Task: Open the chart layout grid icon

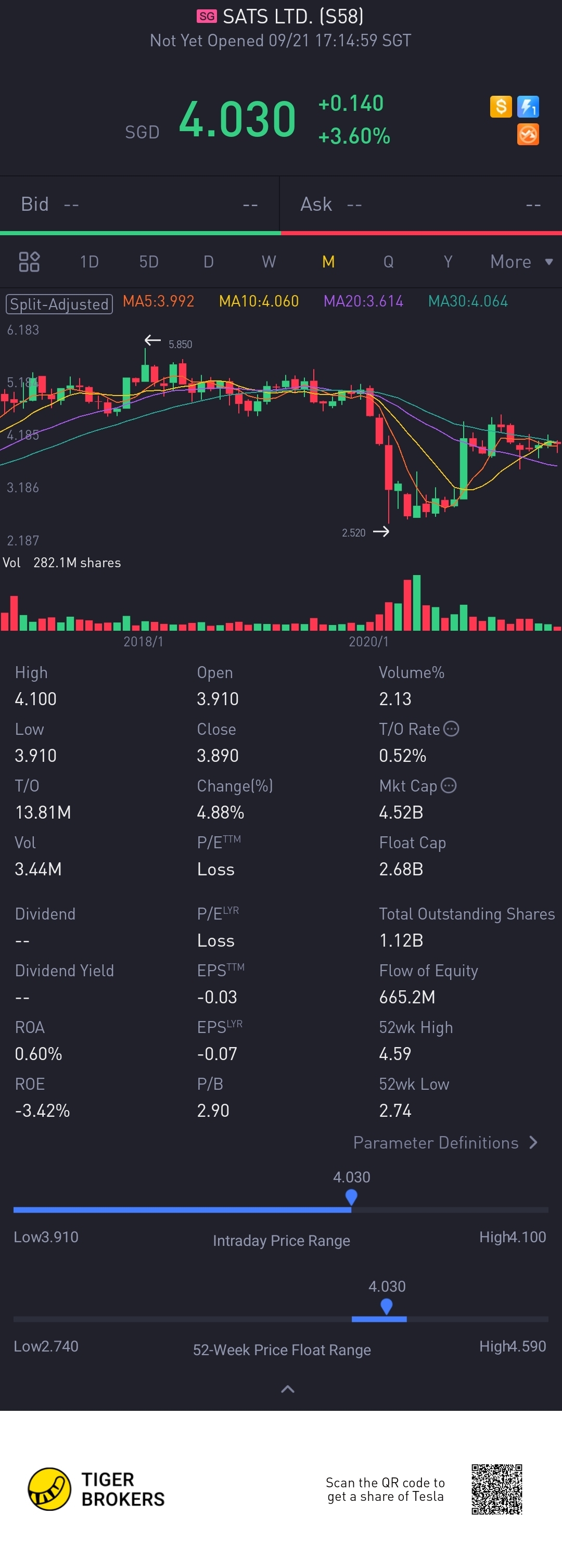Action: (x=29, y=262)
